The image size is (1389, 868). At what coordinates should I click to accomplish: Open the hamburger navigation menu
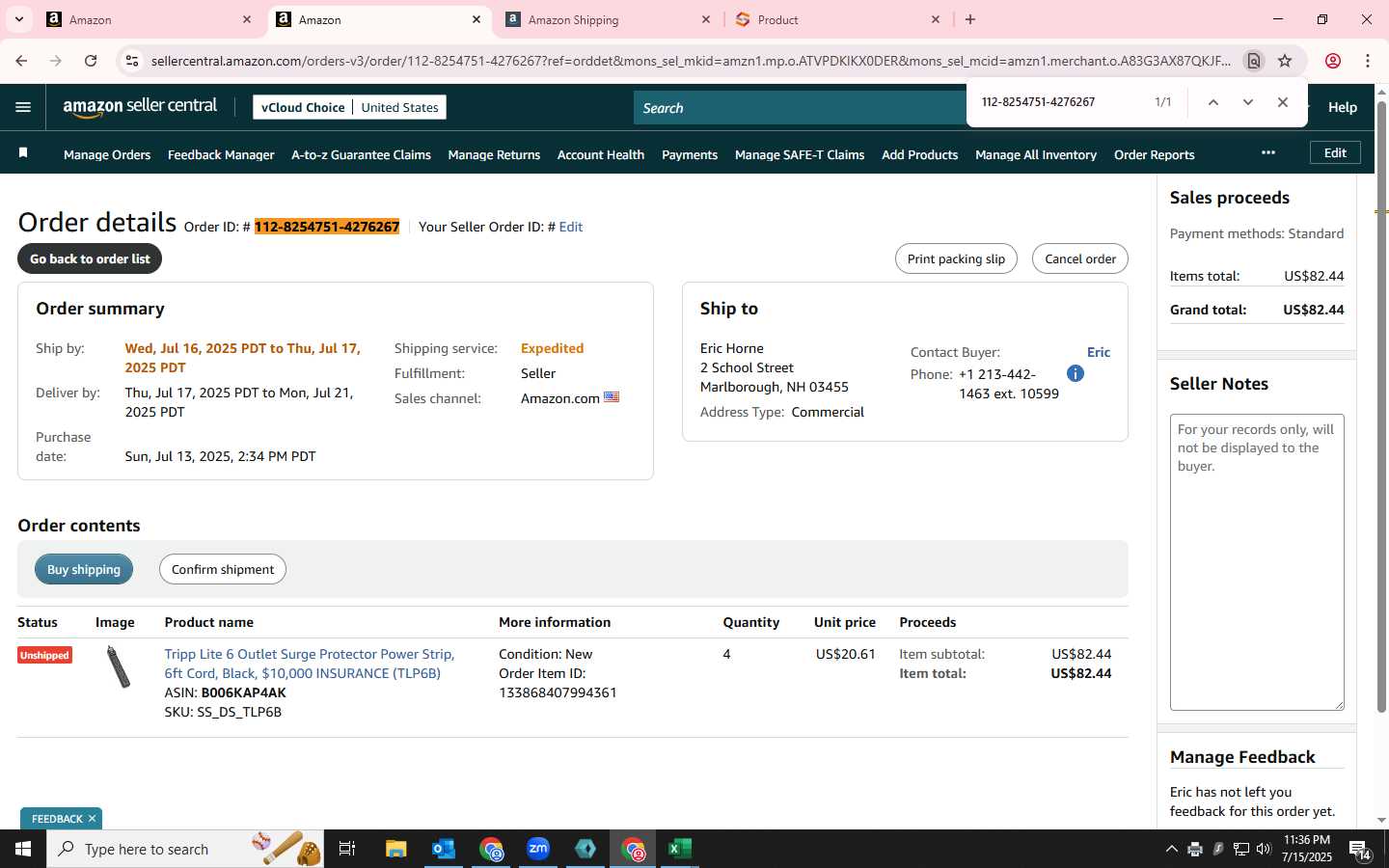(23, 107)
